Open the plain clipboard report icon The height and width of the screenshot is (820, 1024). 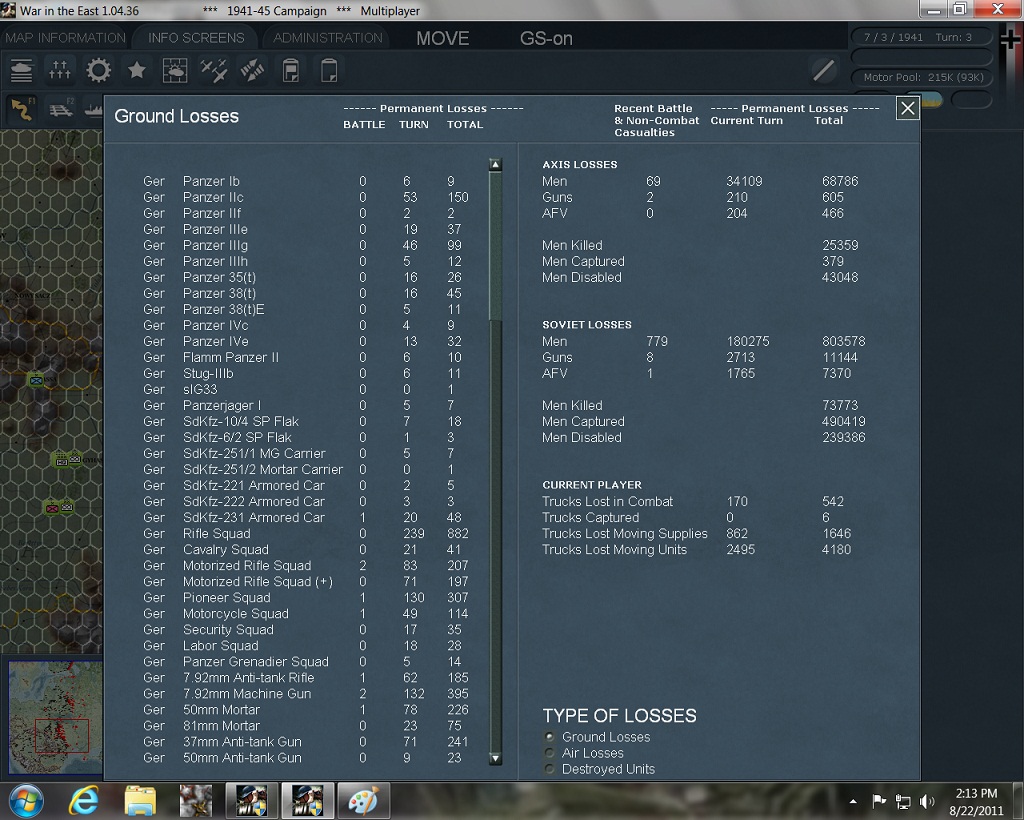[x=329, y=71]
